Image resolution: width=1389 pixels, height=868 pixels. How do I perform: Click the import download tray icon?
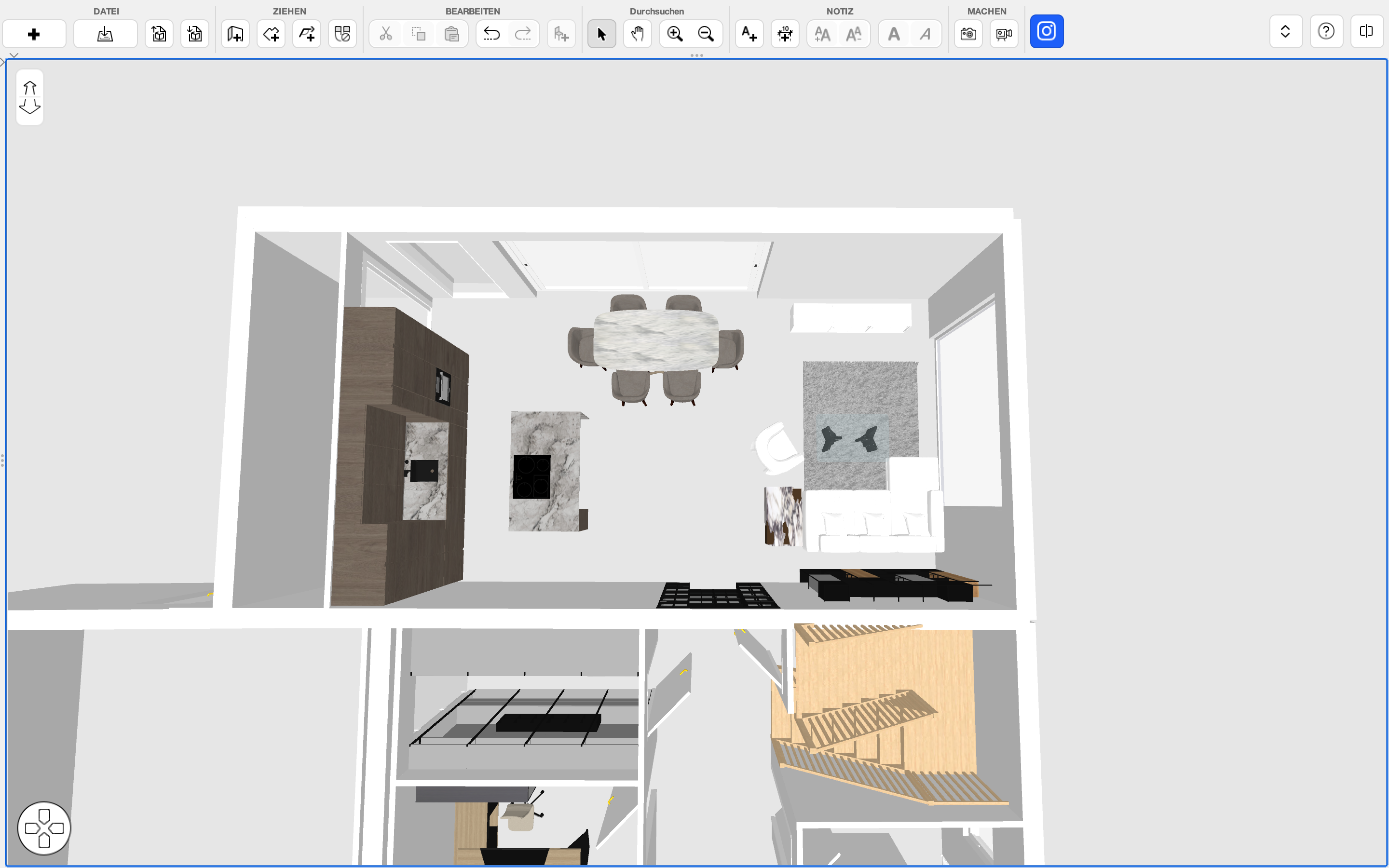point(105,34)
